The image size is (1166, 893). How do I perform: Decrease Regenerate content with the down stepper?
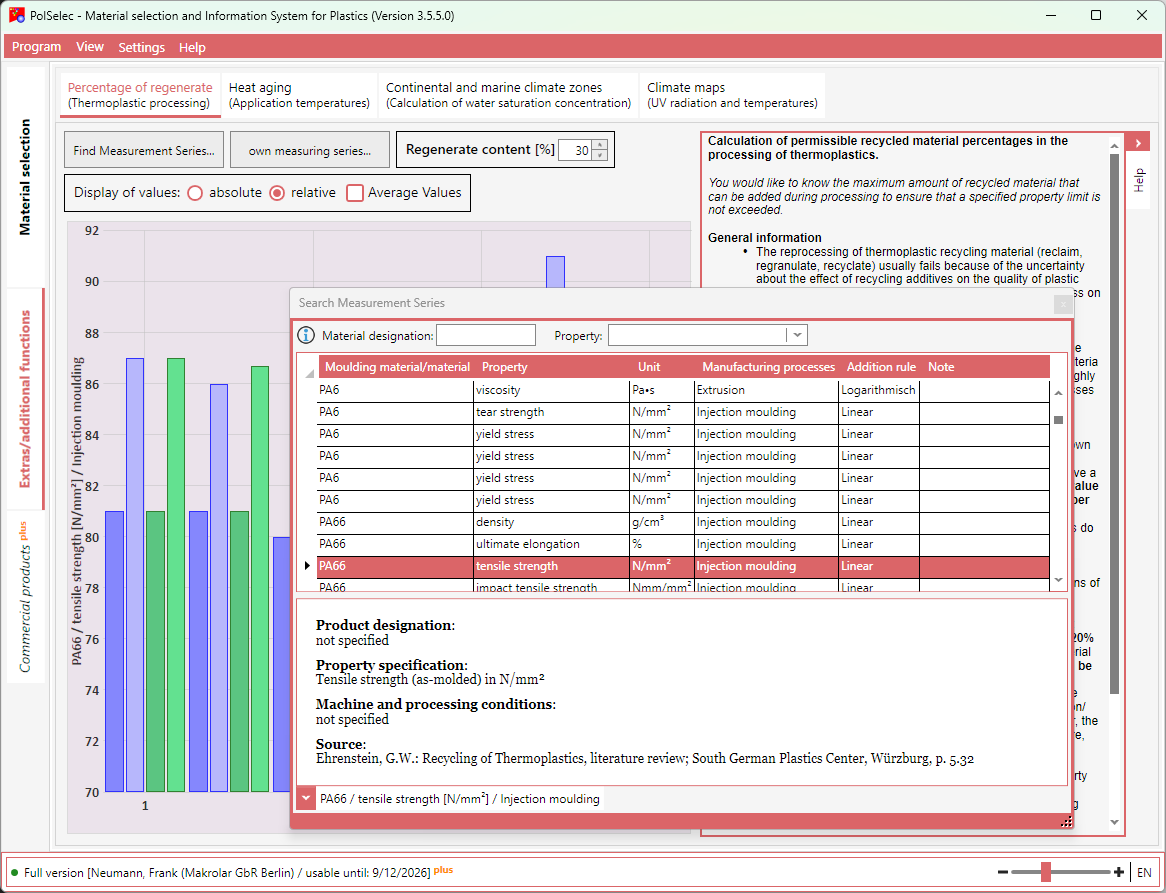tap(600, 155)
